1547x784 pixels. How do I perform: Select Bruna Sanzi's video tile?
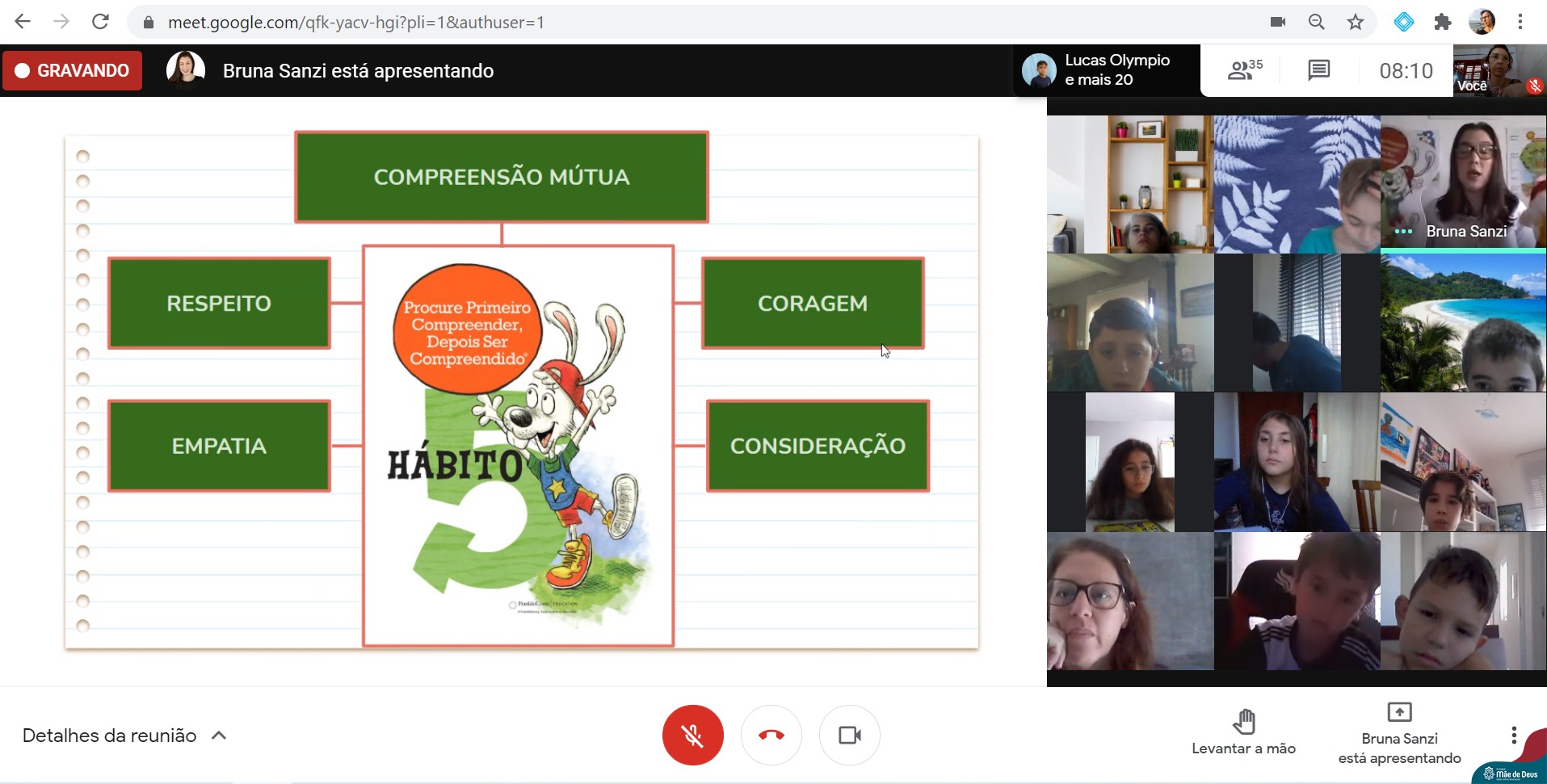(1462, 184)
